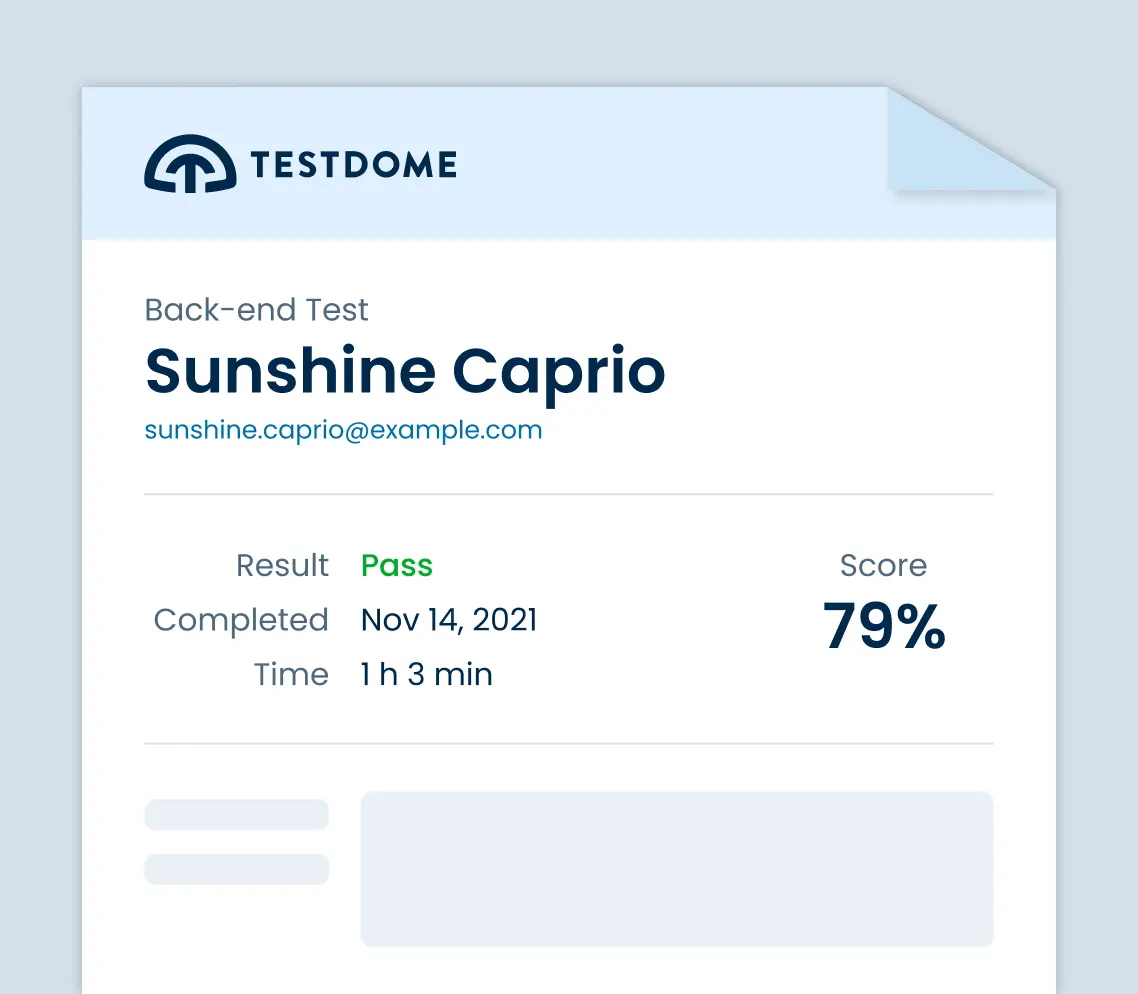The height and width of the screenshot is (994, 1138).
Task: Select the Nov 14, 2021 completion date
Action: point(449,620)
